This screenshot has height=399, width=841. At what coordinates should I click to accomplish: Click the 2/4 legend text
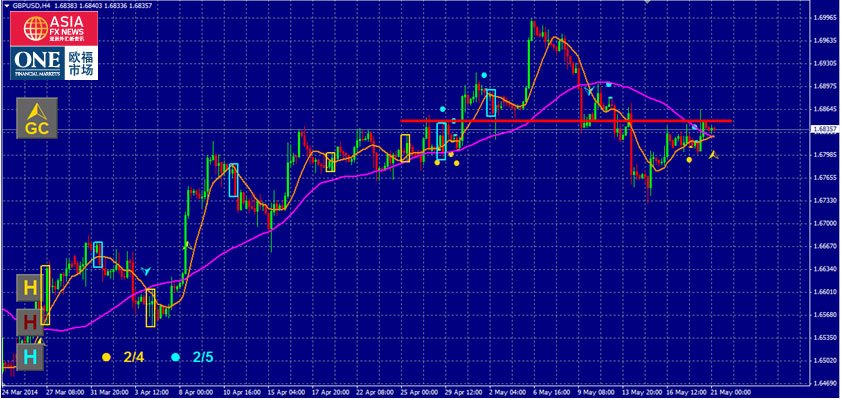(x=134, y=357)
